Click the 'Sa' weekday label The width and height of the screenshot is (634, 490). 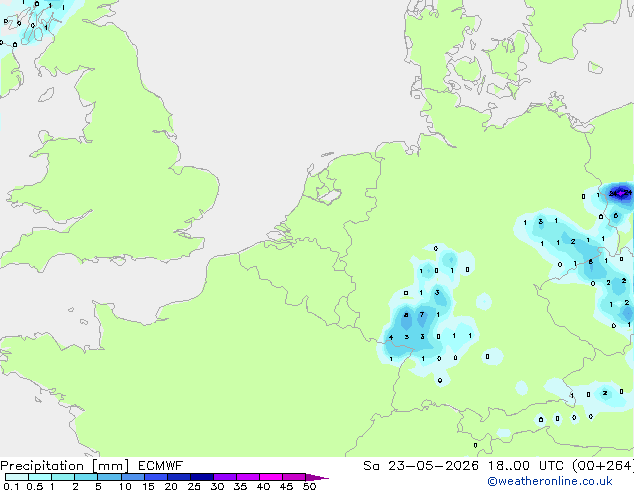(371, 466)
